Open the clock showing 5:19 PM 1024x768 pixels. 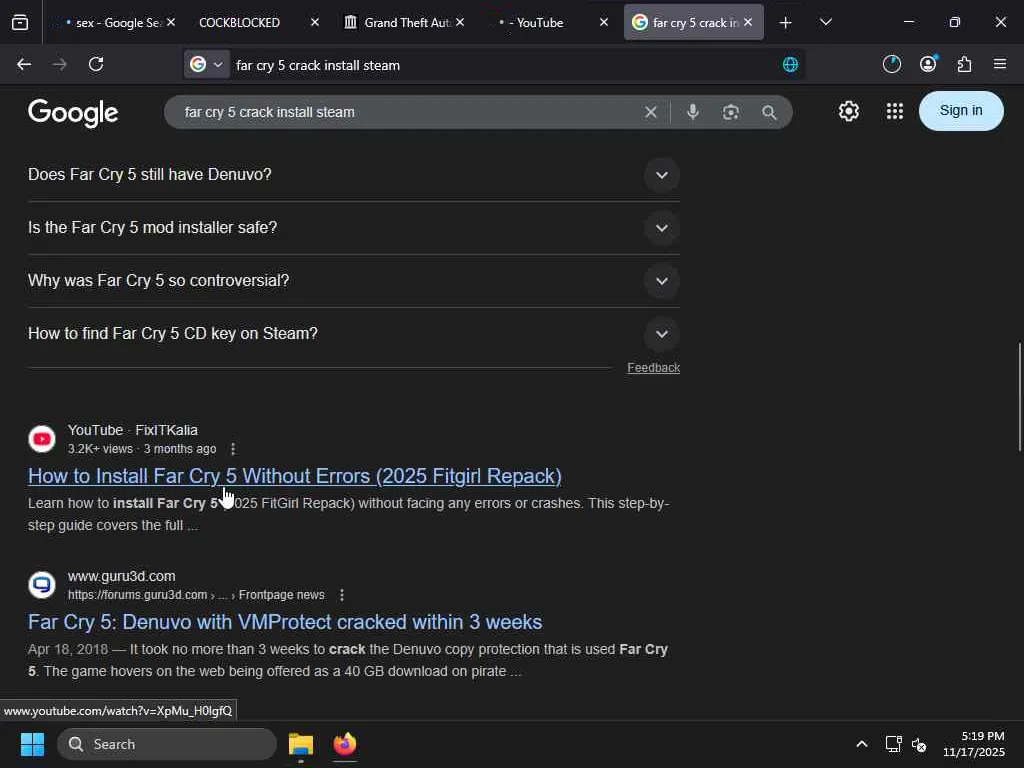(x=974, y=744)
